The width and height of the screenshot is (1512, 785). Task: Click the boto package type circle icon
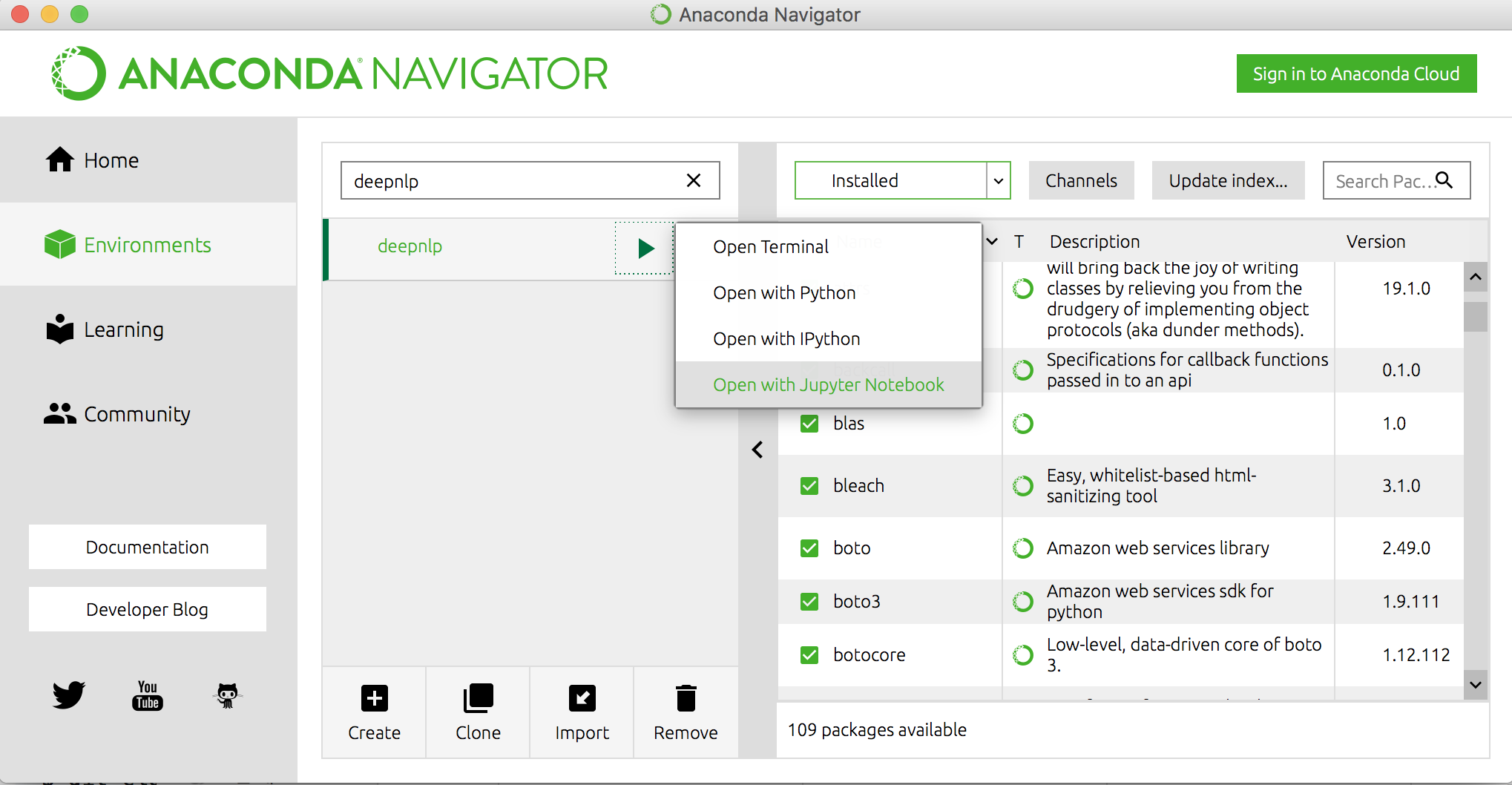pos(1023,548)
